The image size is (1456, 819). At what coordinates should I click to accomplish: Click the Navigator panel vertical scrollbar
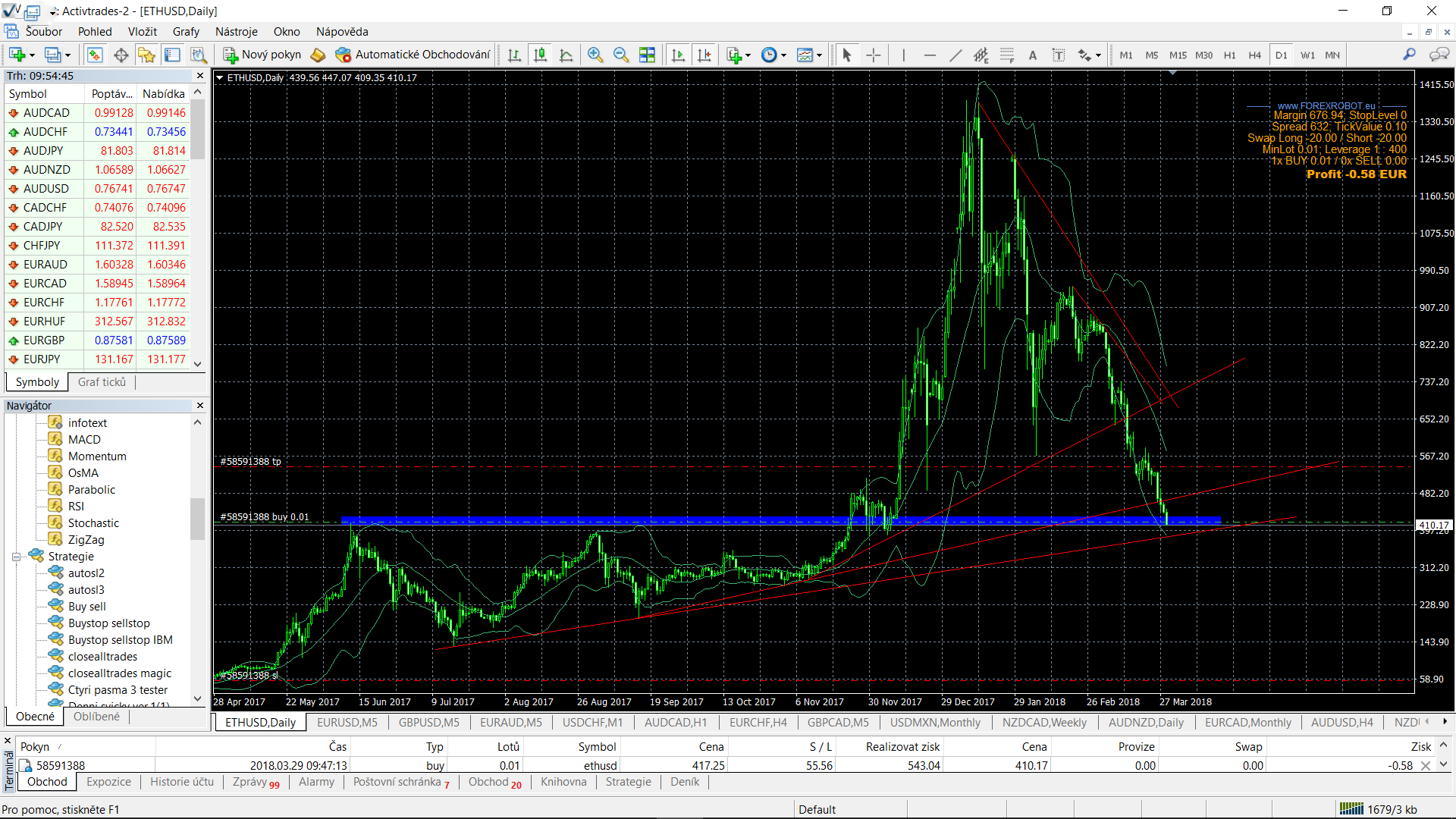[198, 519]
